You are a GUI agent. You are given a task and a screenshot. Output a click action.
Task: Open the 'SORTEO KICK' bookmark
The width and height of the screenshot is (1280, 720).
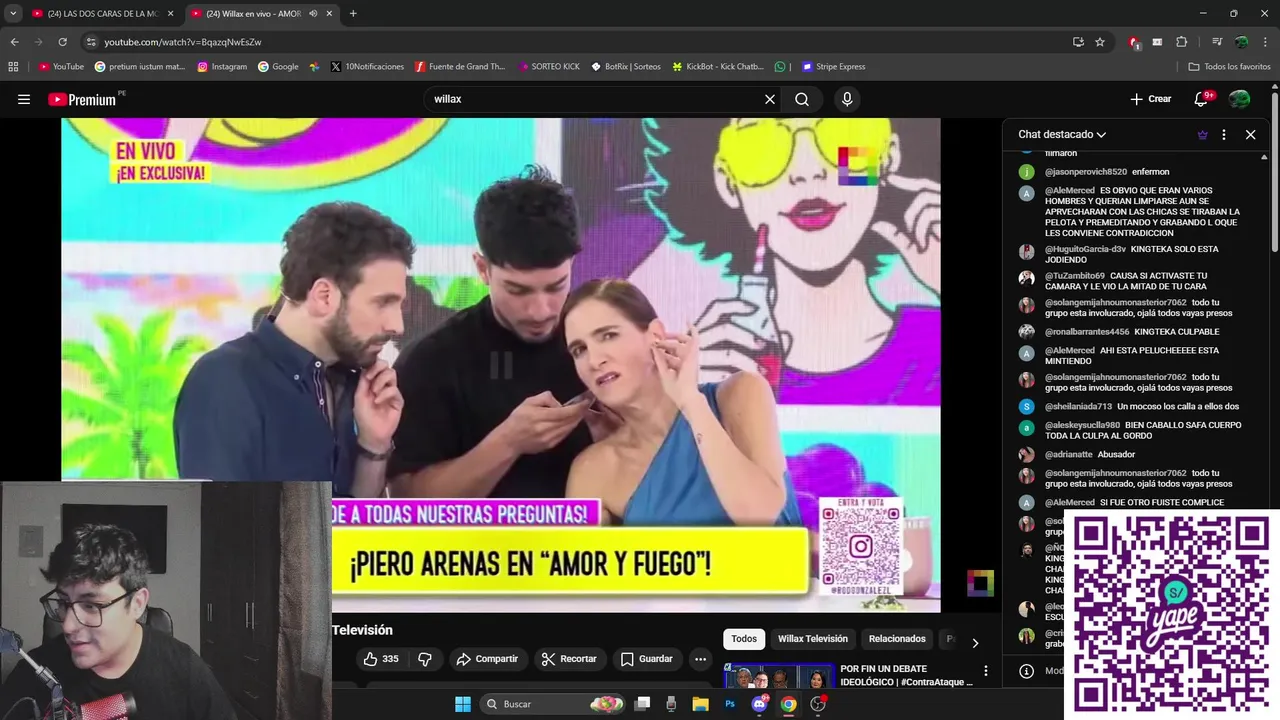click(549, 67)
